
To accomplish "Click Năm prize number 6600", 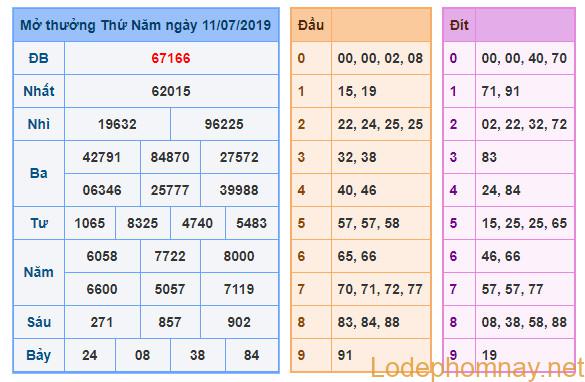I will click(x=102, y=289).
